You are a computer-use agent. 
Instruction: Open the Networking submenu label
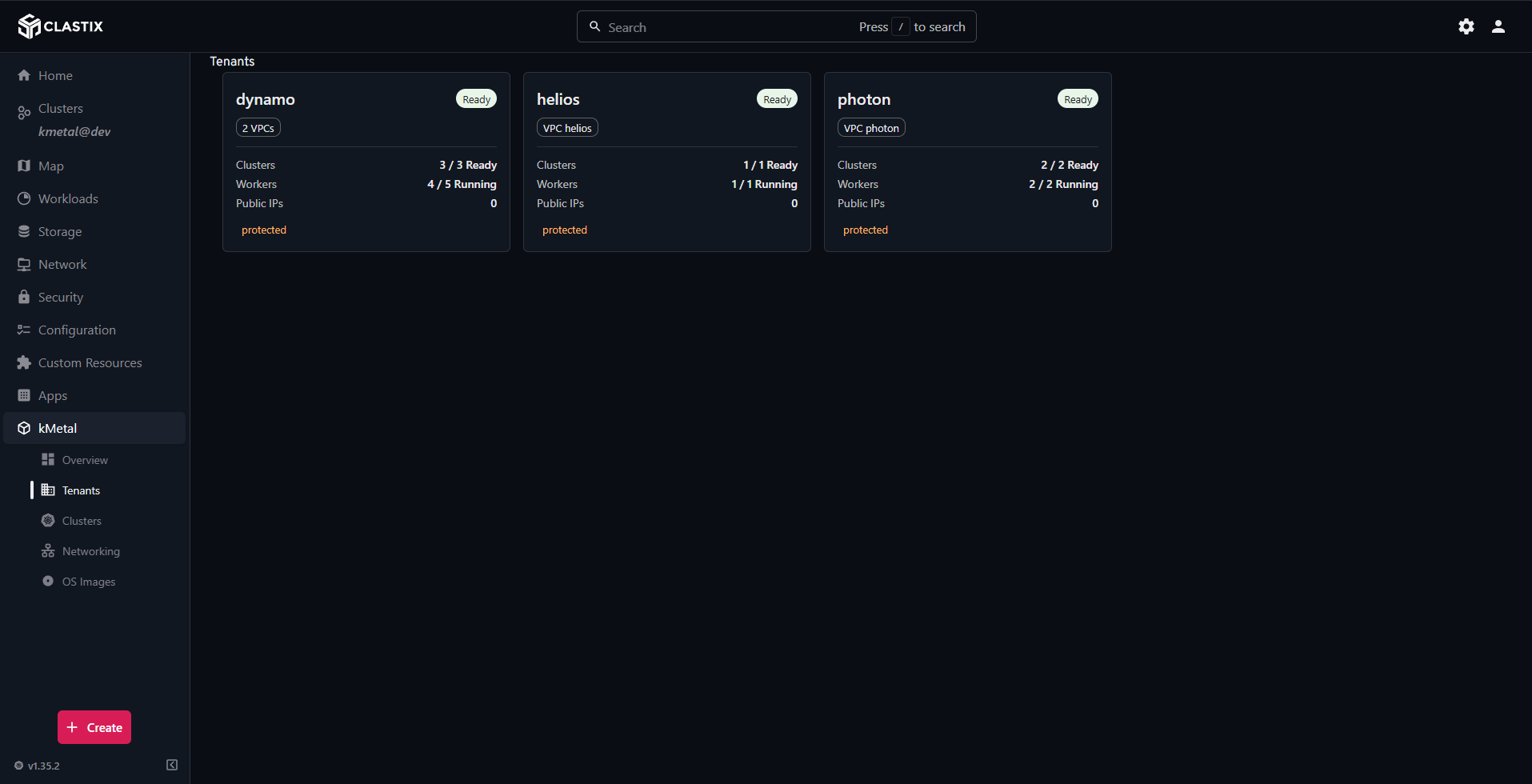click(x=91, y=551)
